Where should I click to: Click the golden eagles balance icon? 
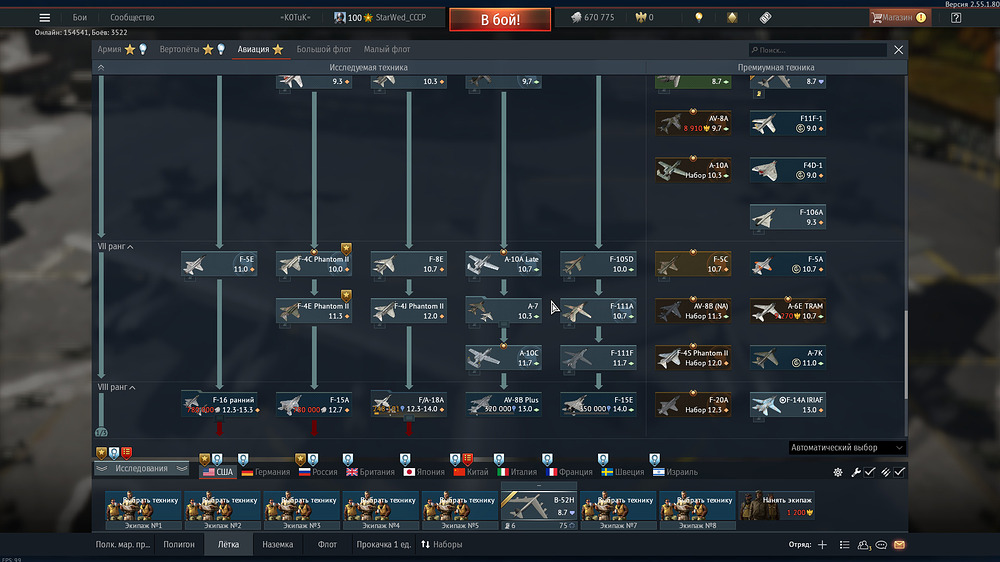(x=641, y=18)
